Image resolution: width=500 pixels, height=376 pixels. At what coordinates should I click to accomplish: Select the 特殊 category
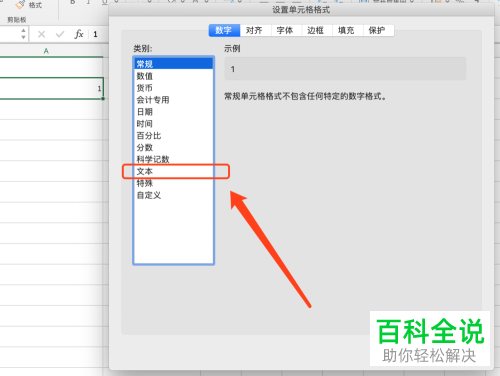173,183
